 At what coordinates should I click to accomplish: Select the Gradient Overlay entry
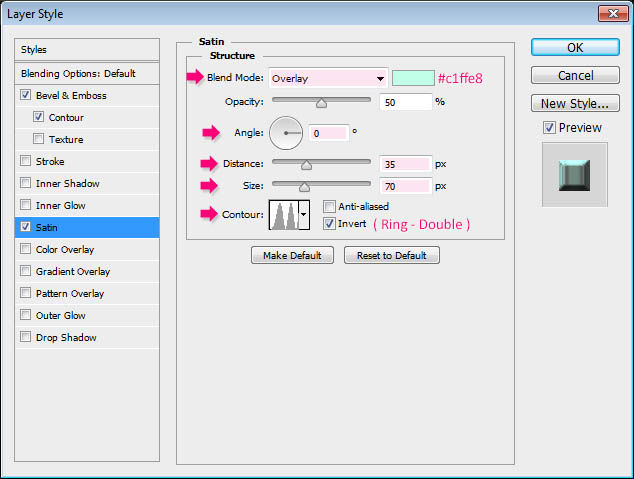(x=72, y=272)
